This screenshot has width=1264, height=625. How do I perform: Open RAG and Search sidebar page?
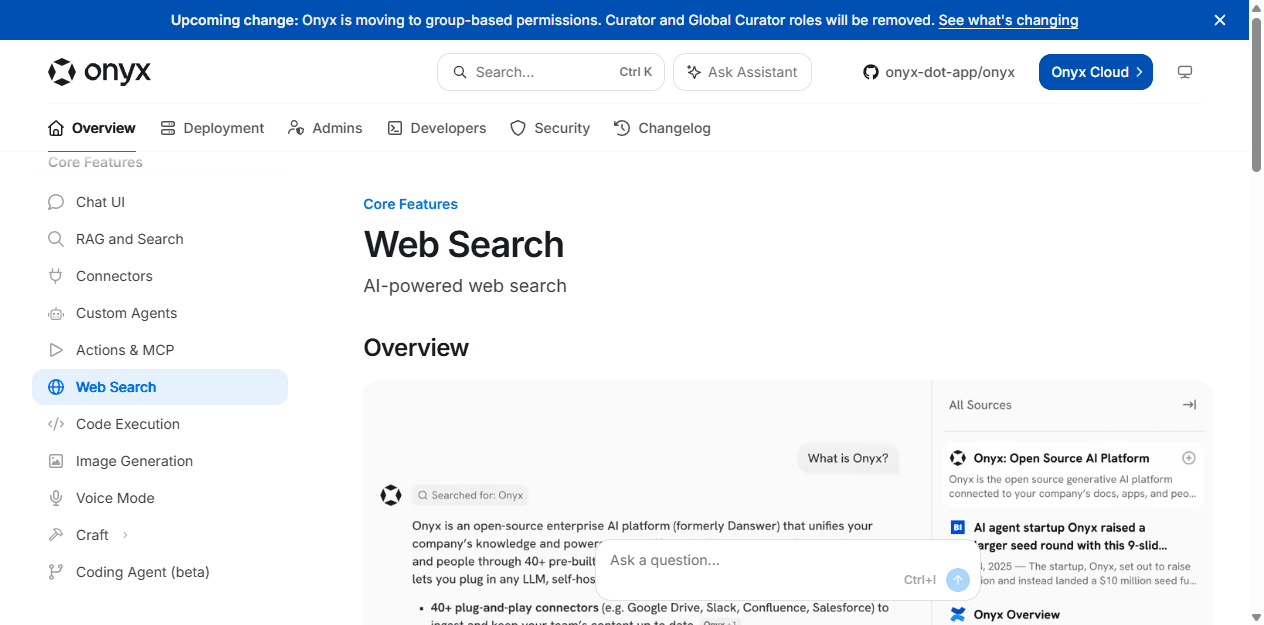coord(160,239)
